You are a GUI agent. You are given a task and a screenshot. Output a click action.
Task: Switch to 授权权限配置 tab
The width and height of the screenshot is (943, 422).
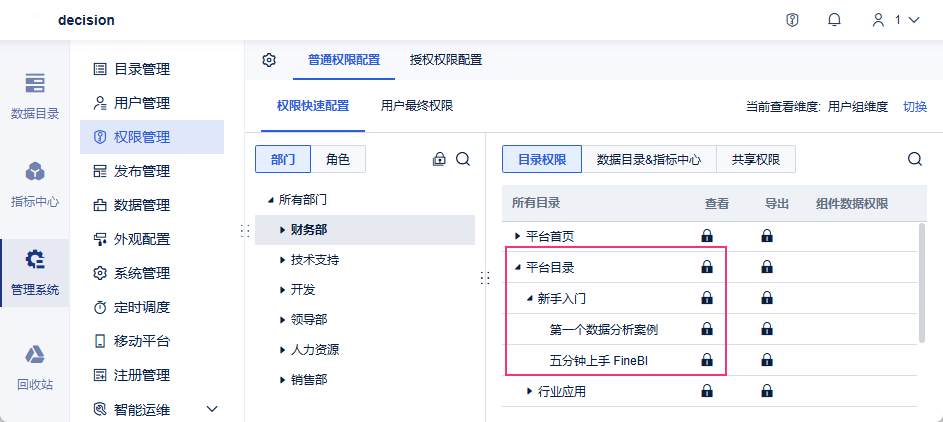coord(446,60)
